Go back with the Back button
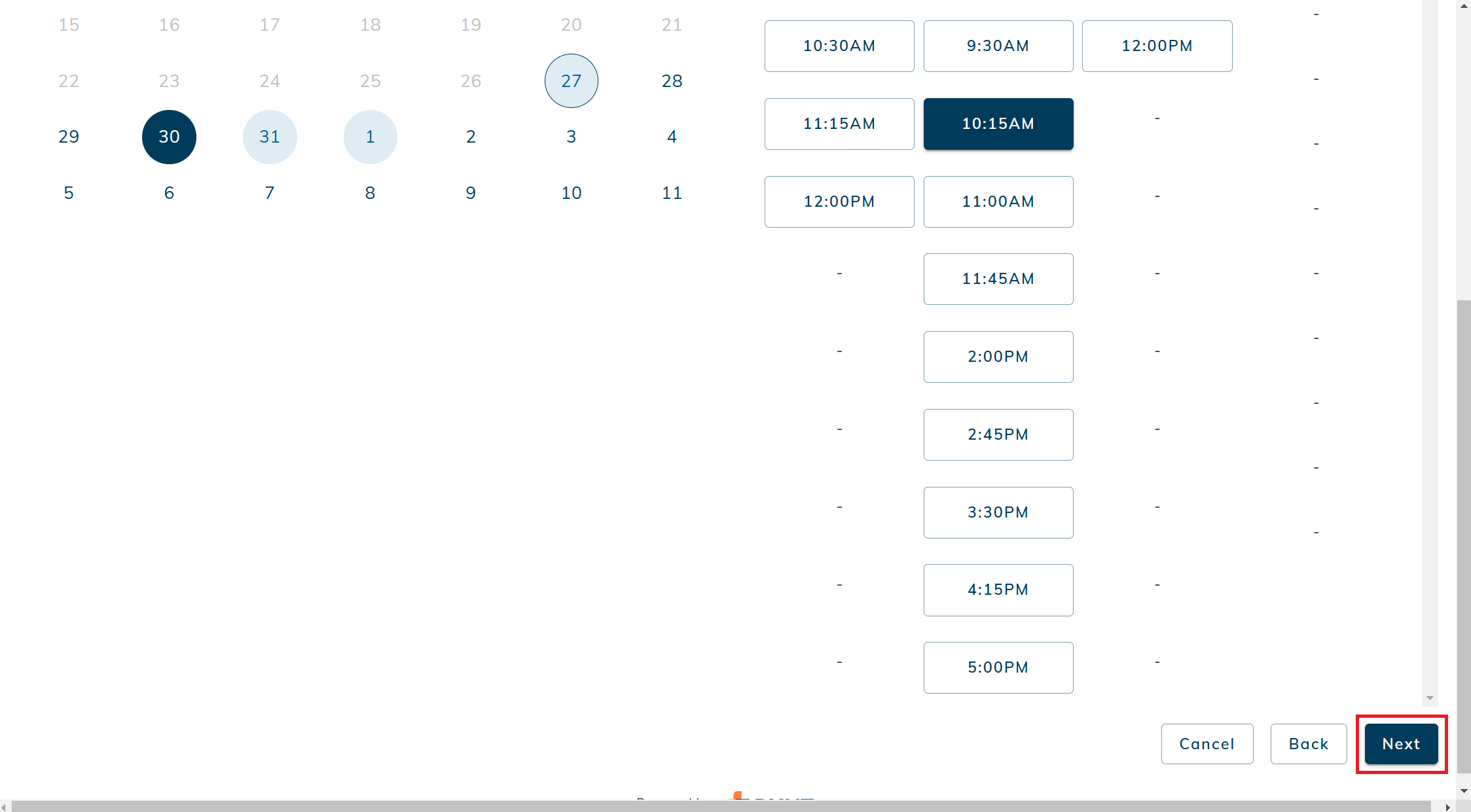The width and height of the screenshot is (1471, 812). point(1309,744)
